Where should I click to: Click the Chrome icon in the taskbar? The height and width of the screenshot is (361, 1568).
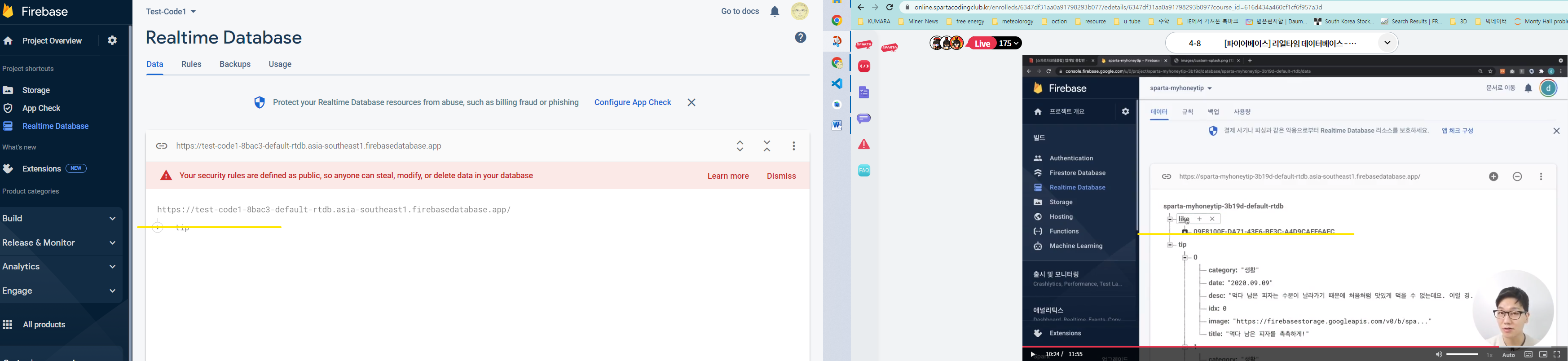click(837, 21)
